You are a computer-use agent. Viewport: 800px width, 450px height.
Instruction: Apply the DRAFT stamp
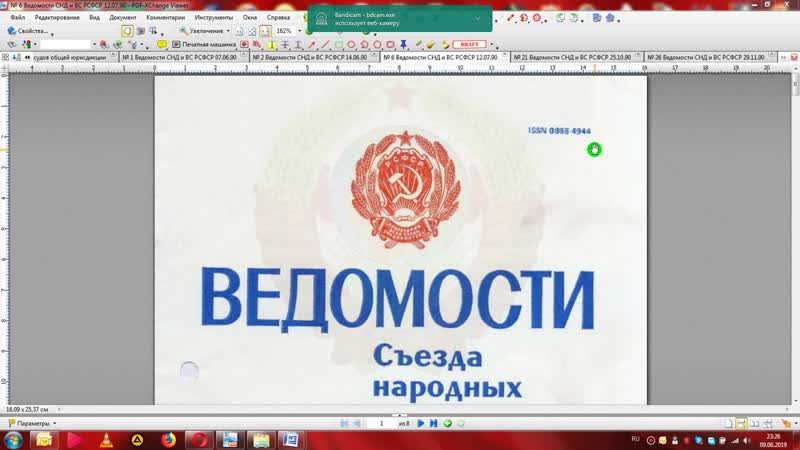(x=469, y=44)
